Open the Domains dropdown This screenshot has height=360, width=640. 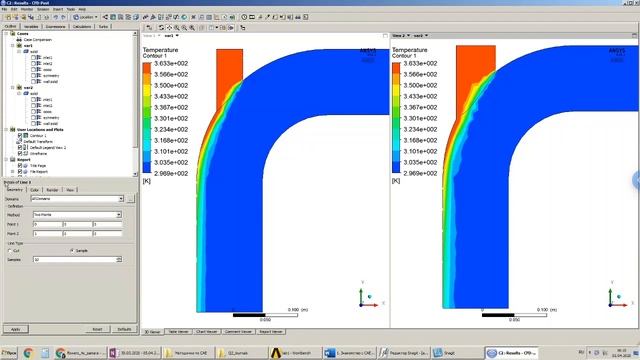click(x=121, y=199)
